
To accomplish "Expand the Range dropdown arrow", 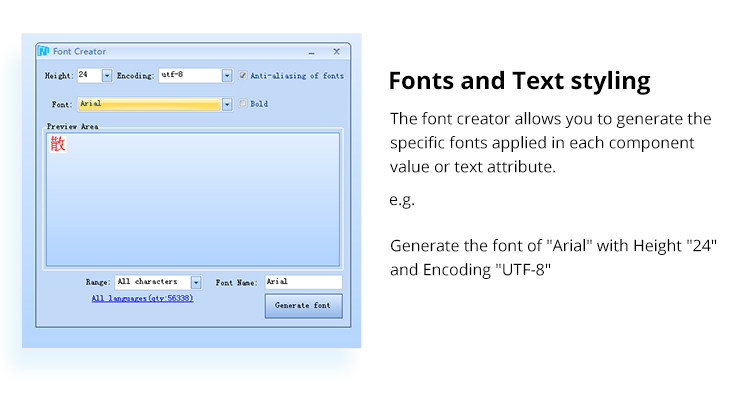I will [x=196, y=283].
